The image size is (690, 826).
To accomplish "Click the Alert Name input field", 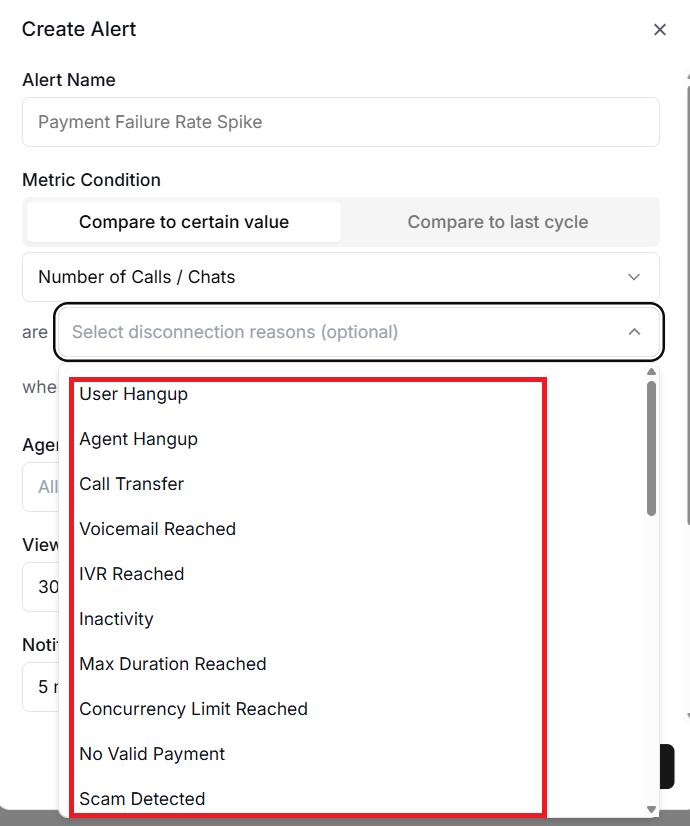I will coord(340,122).
